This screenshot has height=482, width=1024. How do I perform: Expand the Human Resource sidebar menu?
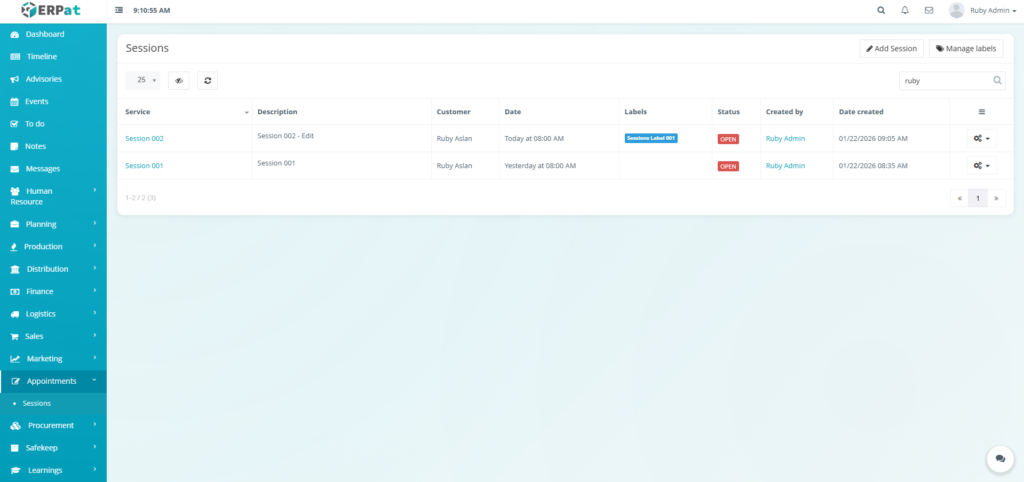[x=53, y=196]
